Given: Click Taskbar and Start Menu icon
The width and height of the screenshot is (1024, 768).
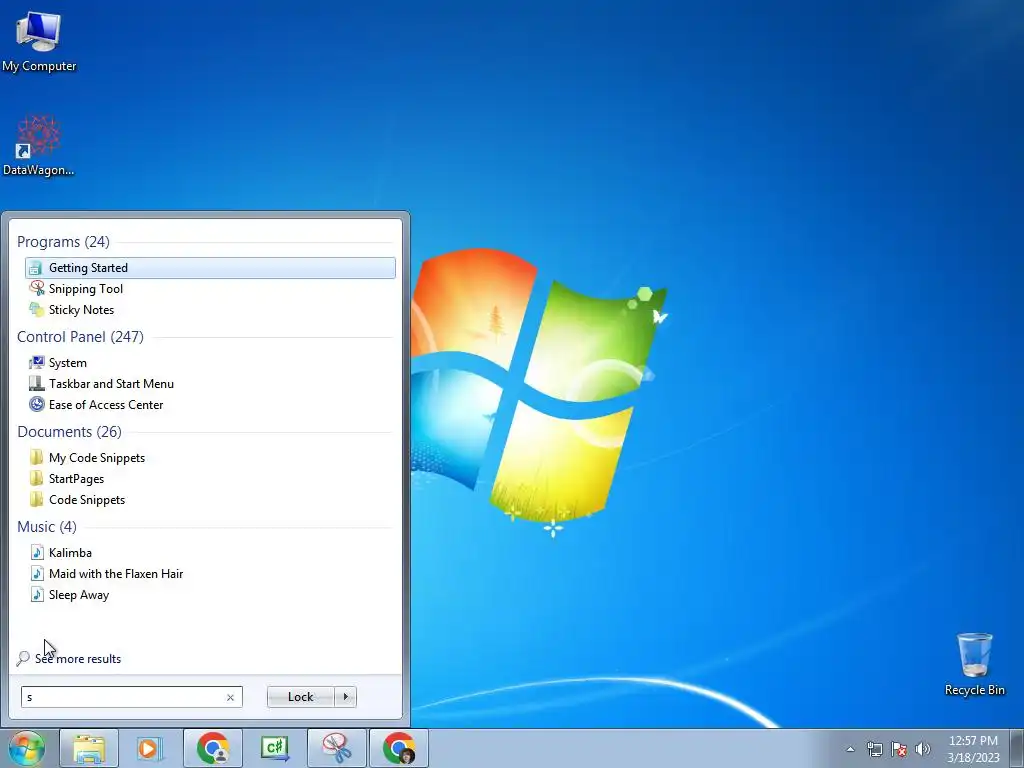Looking at the screenshot, I should pyautogui.click(x=37, y=383).
